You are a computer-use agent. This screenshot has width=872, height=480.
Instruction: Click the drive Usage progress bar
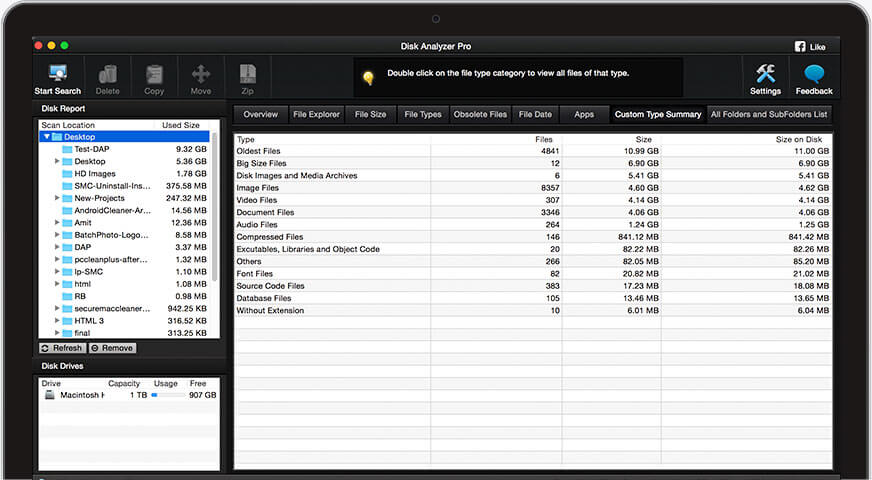168,395
